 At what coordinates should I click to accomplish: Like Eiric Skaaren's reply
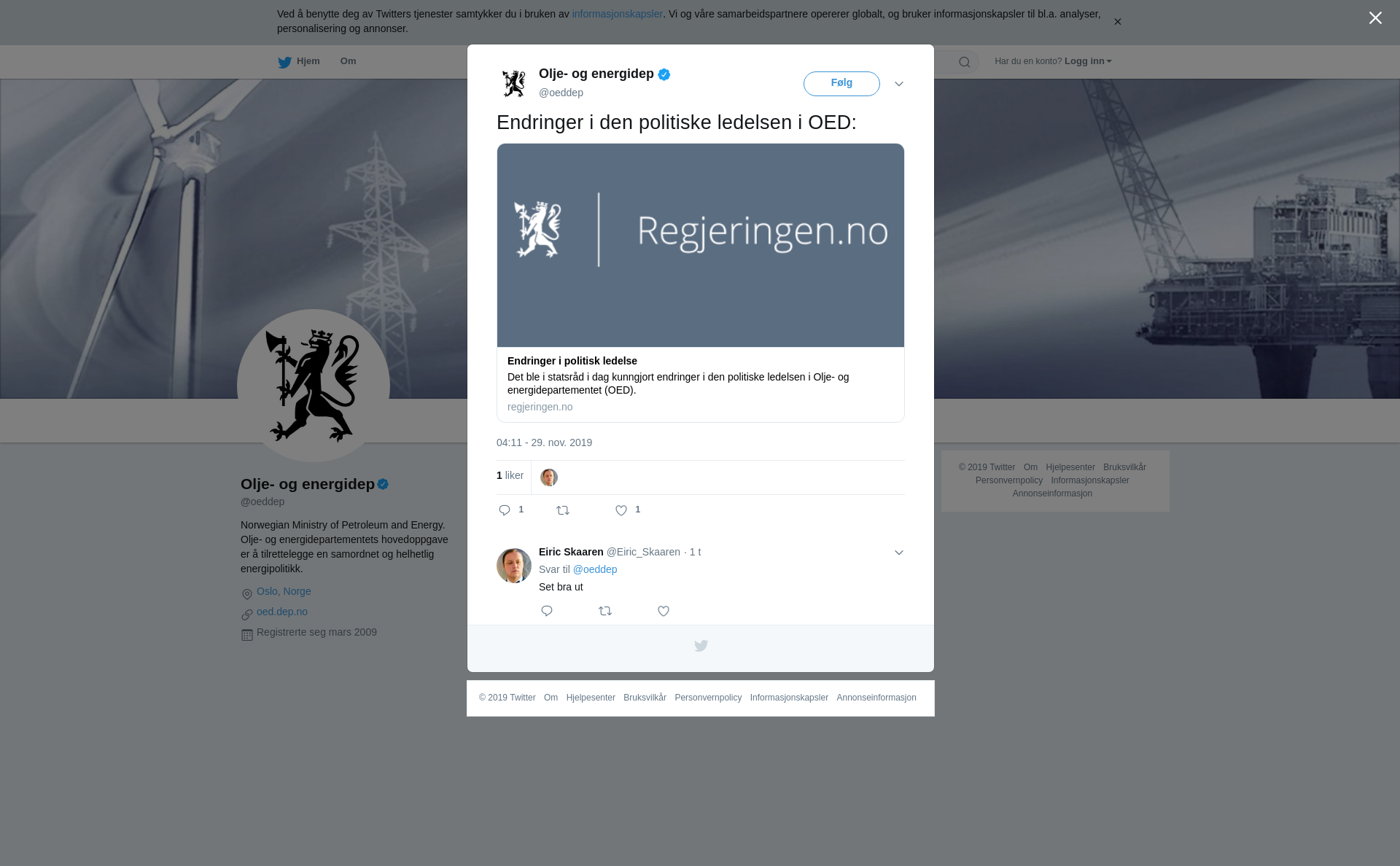(x=664, y=611)
